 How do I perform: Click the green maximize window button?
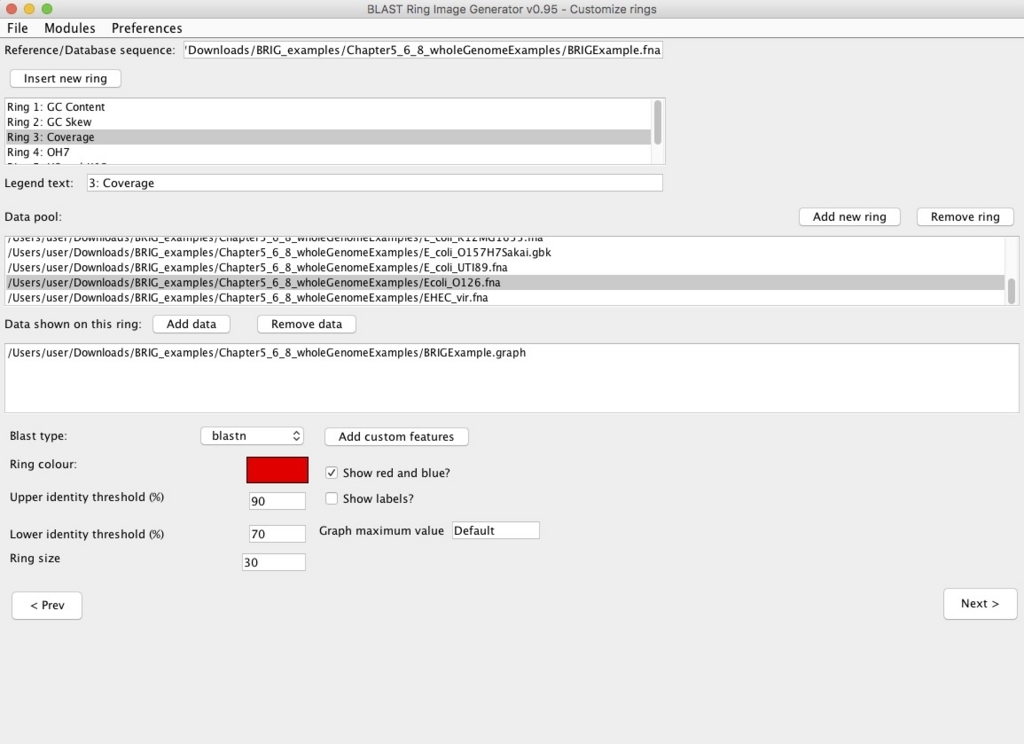click(x=47, y=9)
